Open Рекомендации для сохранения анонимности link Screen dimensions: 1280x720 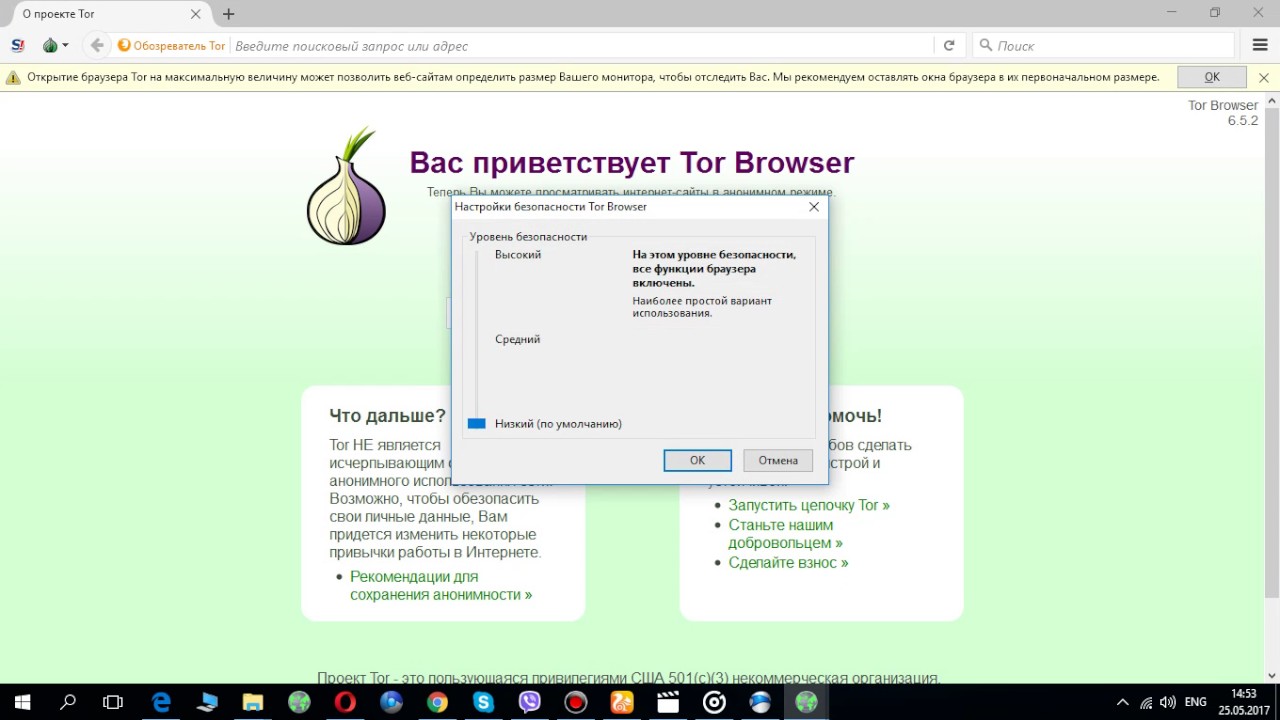tap(441, 586)
